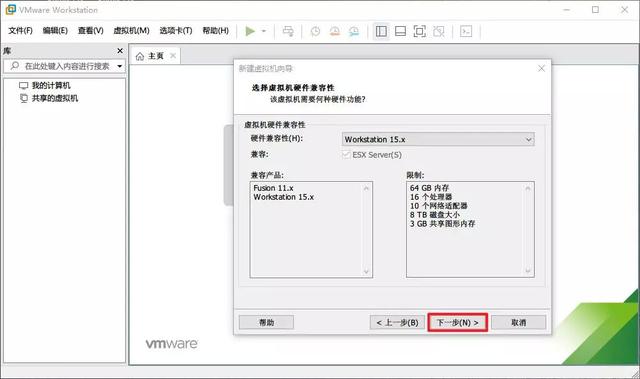640x379 pixels.
Task: Click the Send Ctrl+Alt+Del toolbar icon
Action: coord(288,31)
